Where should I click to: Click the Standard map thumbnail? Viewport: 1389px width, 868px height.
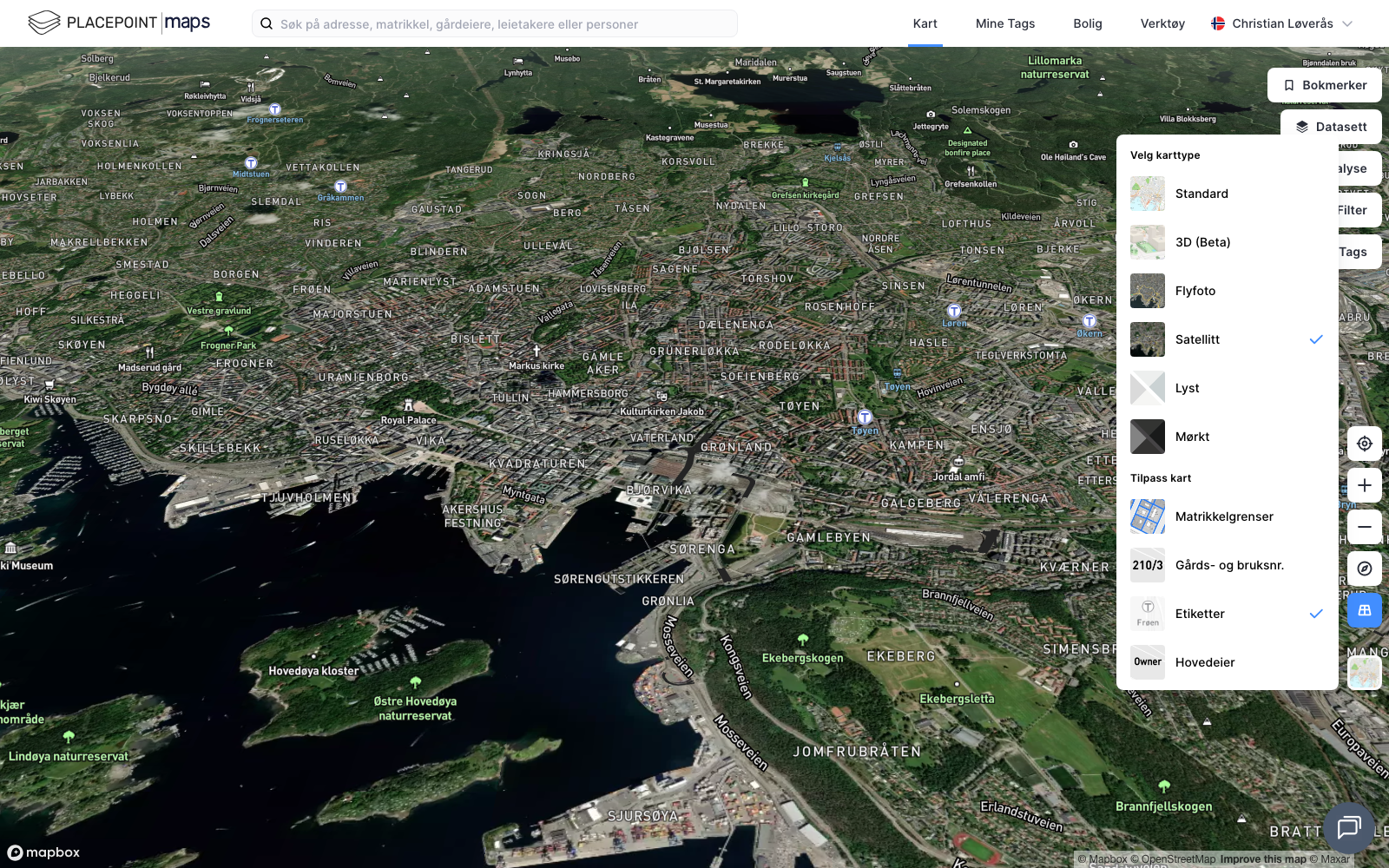pyautogui.click(x=1148, y=194)
